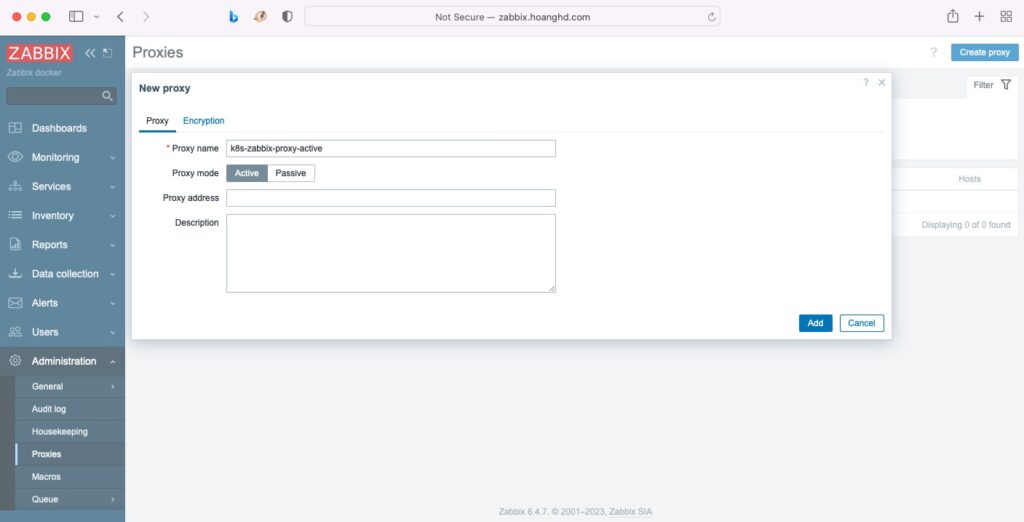The image size is (1024, 522).
Task: Set Proxy mode to Passive
Action: tap(291, 173)
